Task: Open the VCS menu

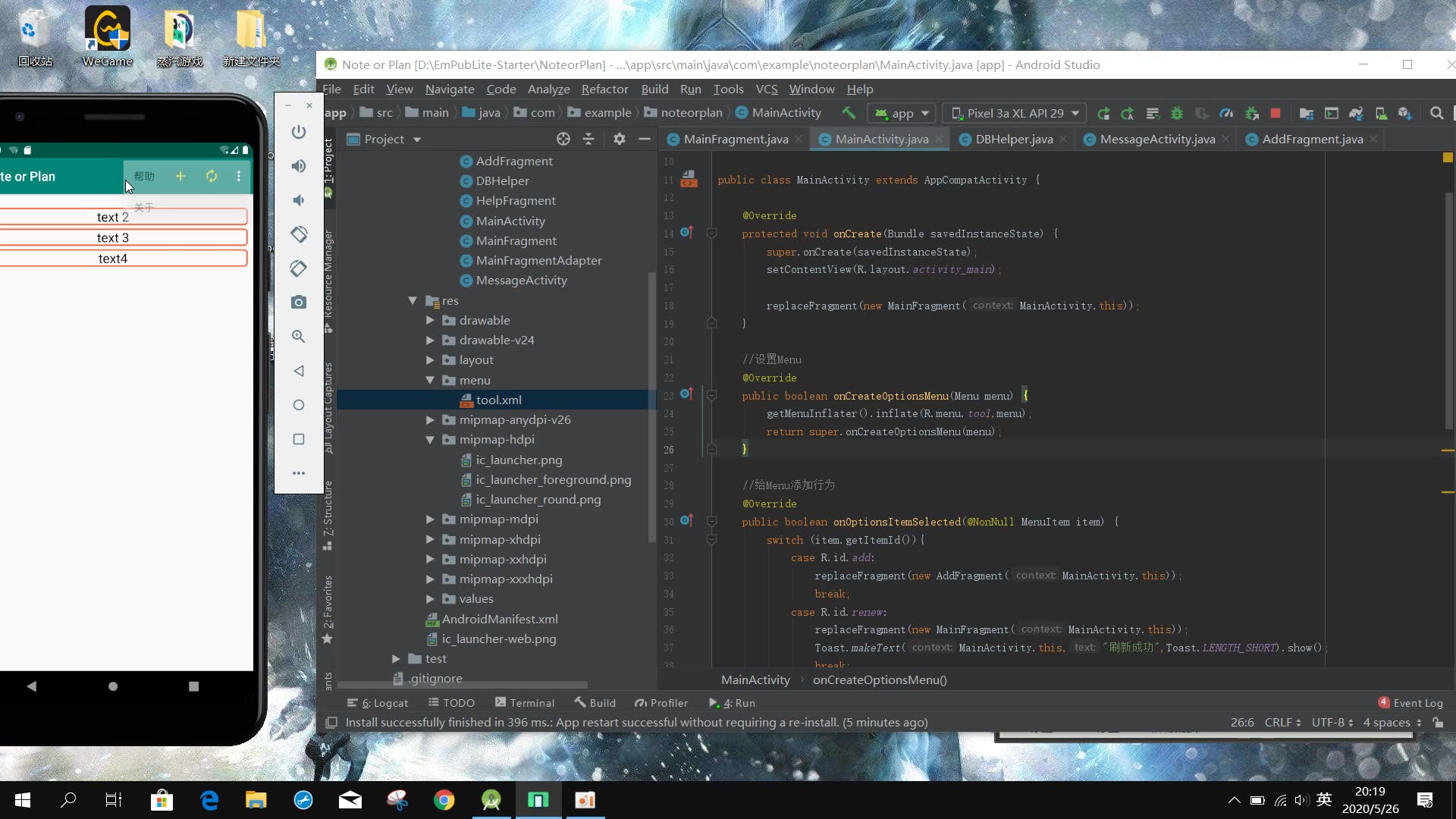Action: [767, 89]
